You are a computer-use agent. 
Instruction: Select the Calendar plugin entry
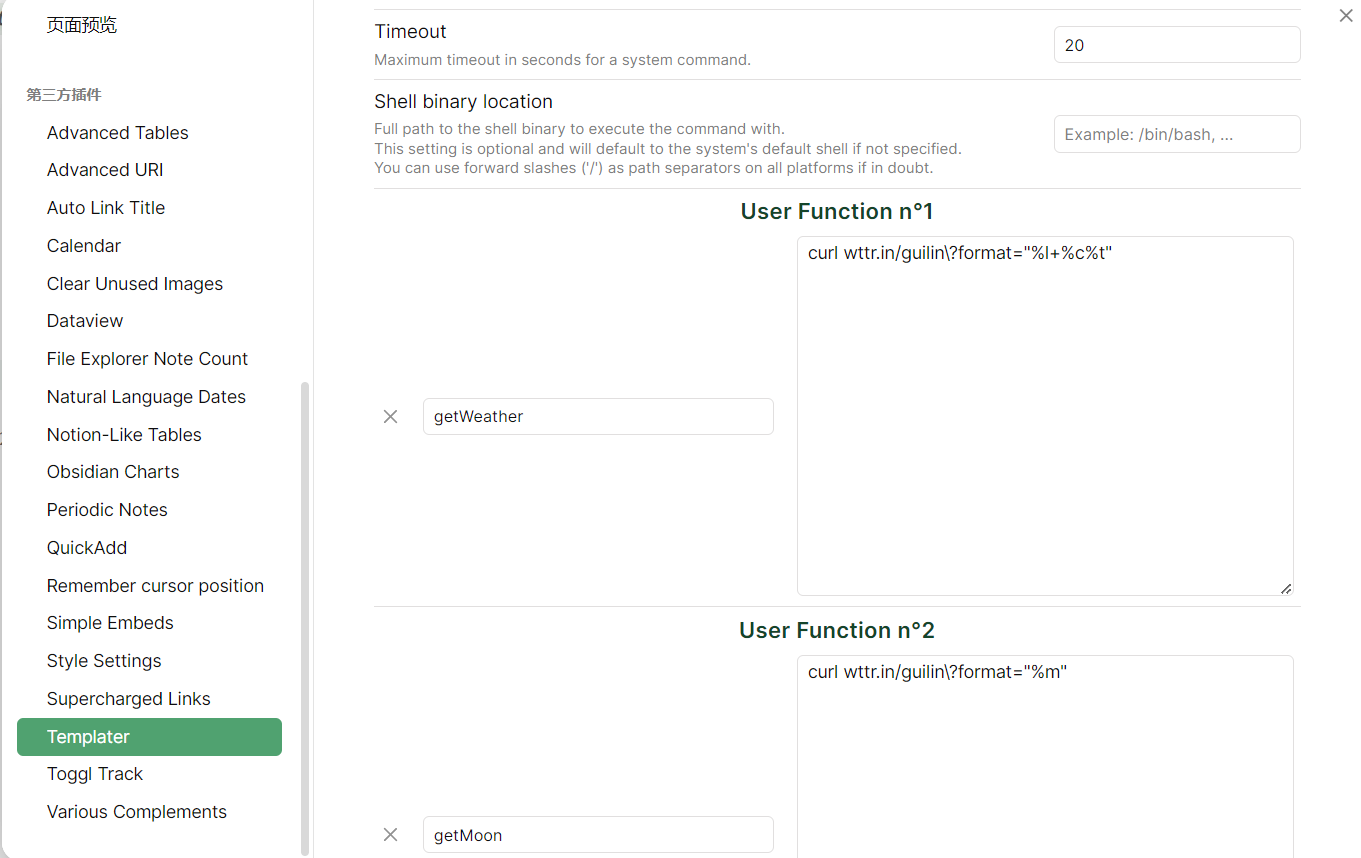(x=83, y=245)
